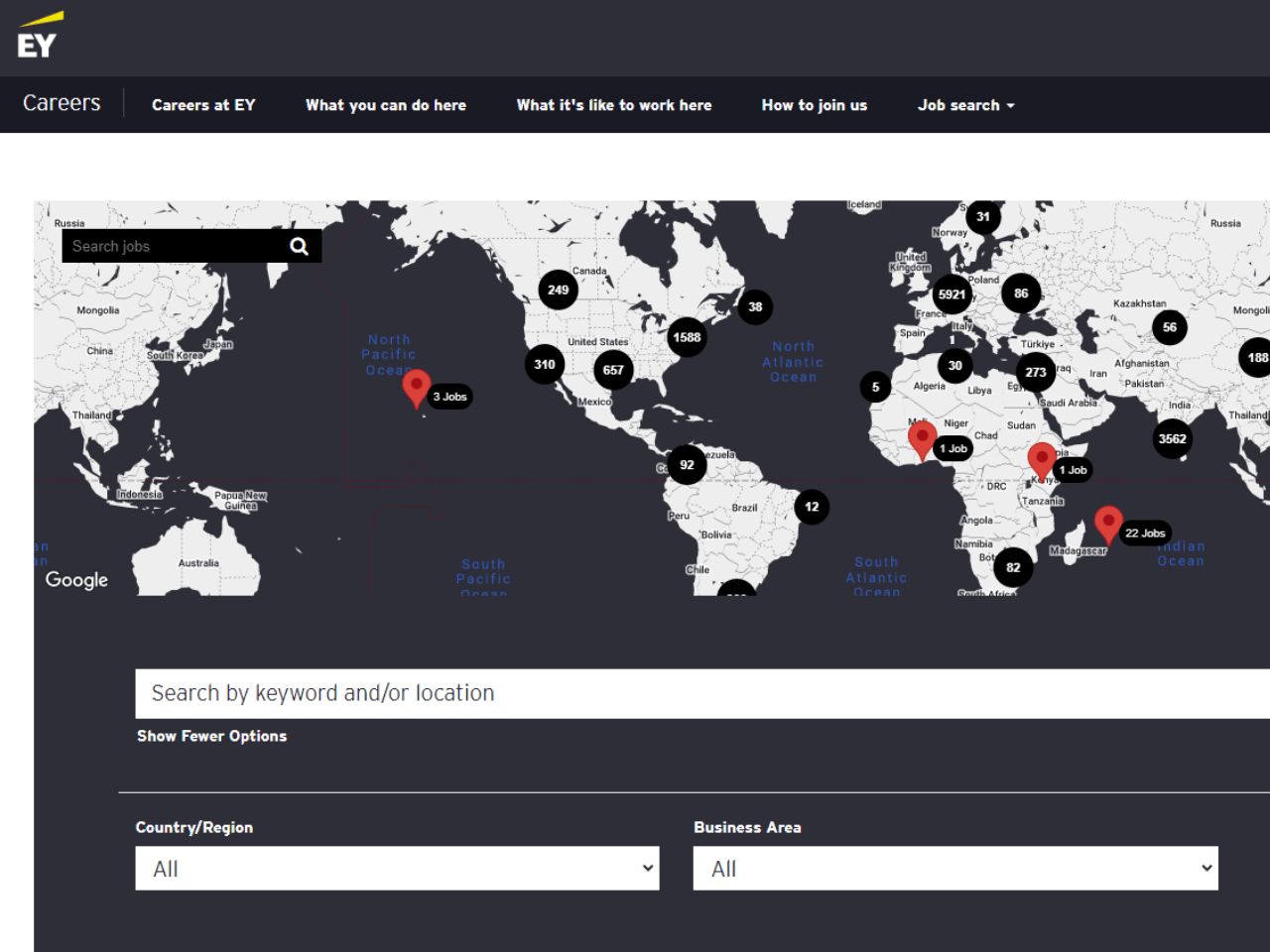Select the 310 jobs cluster marker
The image size is (1270, 952).
point(544,364)
